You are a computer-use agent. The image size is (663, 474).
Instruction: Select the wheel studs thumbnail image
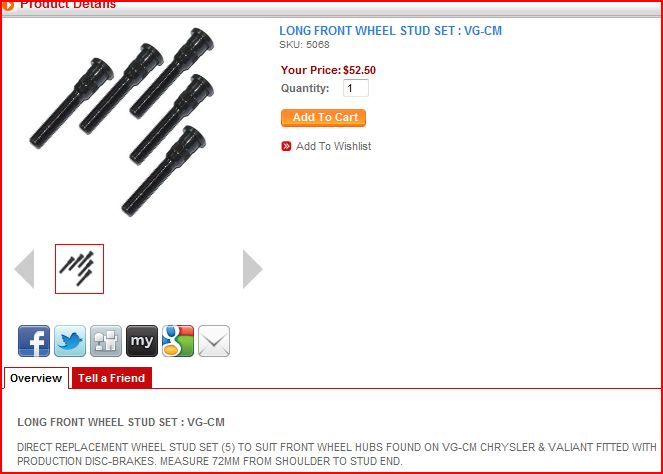(79, 269)
